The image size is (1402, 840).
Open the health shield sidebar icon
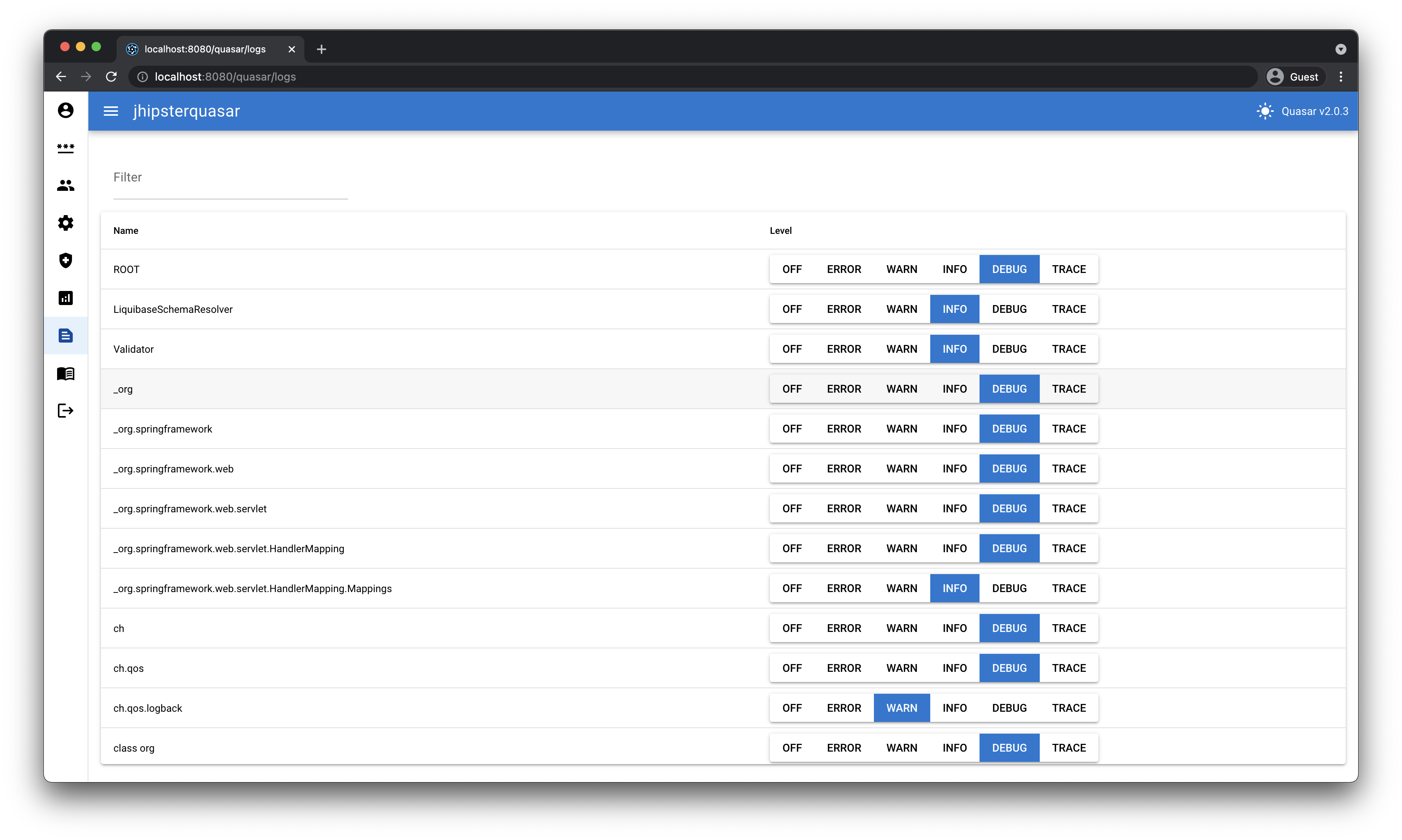pyautogui.click(x=66, y=260)
